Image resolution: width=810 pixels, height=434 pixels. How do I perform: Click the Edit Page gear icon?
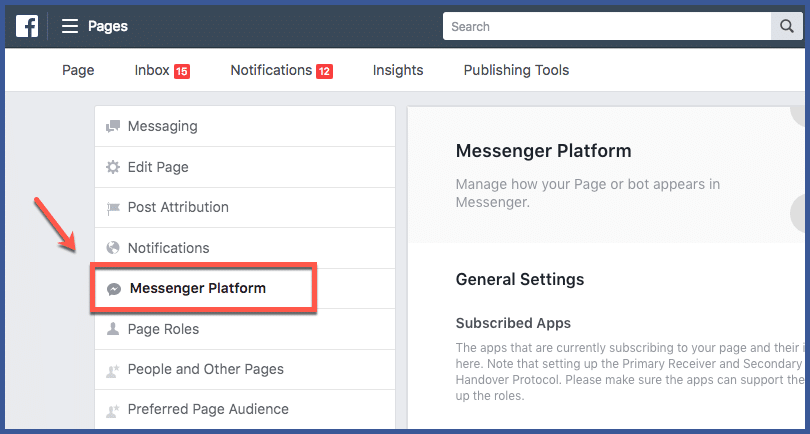tap(113, 167)
